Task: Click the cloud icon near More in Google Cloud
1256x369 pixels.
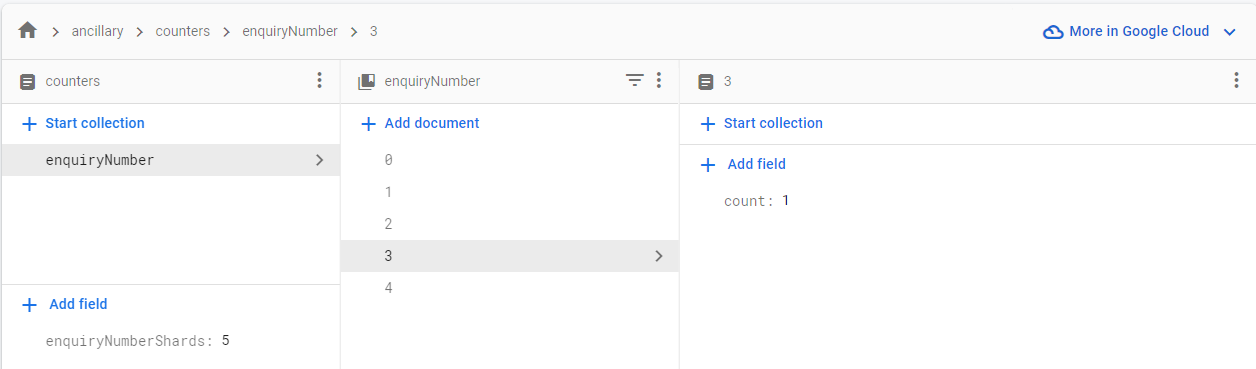Action: pyautogui.click(x=1052, y=32)
